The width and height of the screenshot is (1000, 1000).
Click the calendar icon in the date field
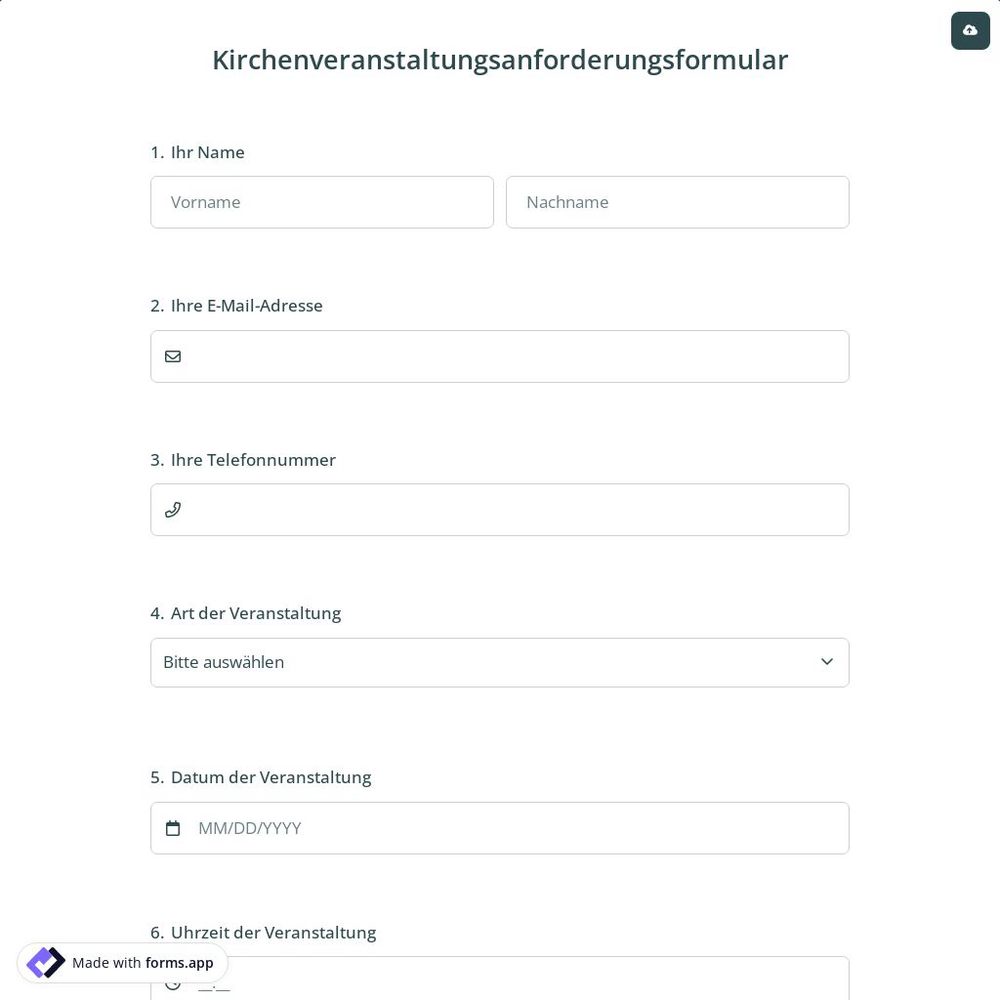point(173,828)
